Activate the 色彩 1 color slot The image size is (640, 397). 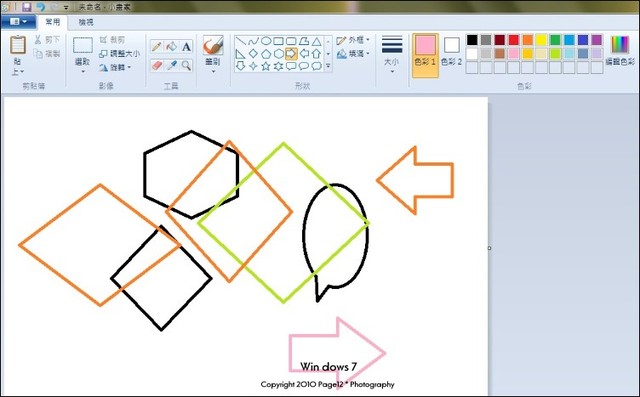[425, 55]
